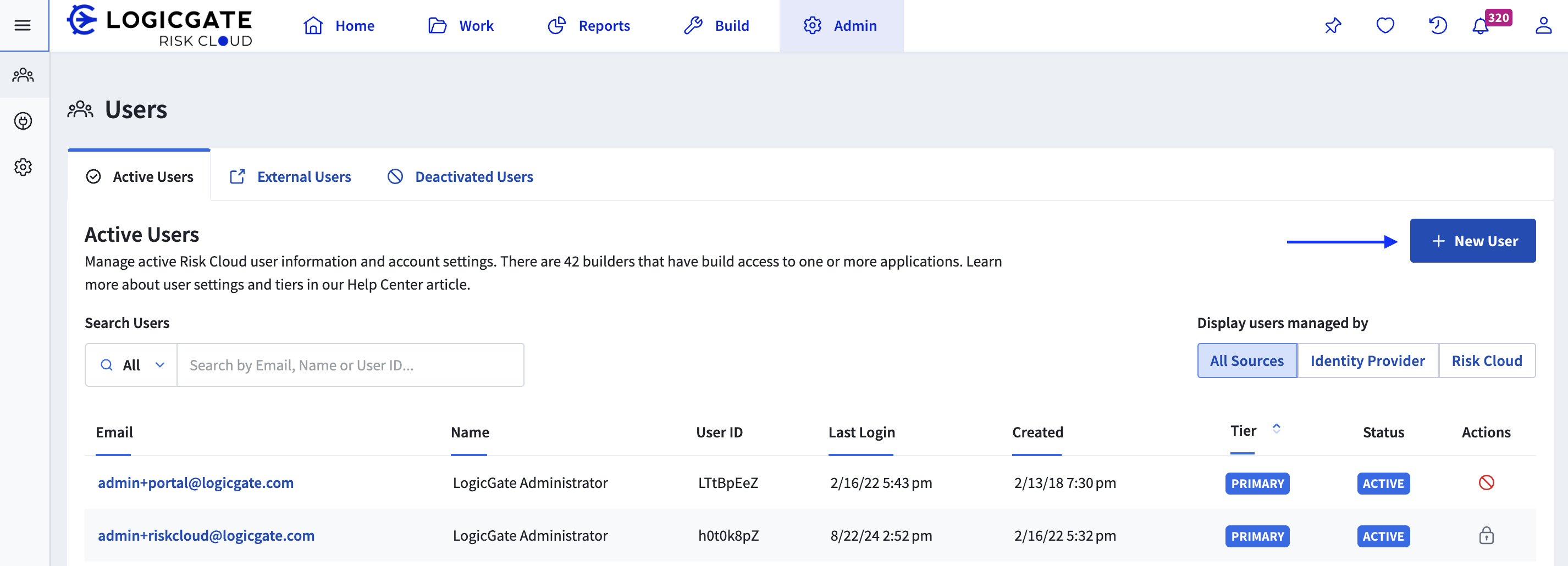Click User ID h0t0k8pZ
1568x566 pixels.
(728, 536)
